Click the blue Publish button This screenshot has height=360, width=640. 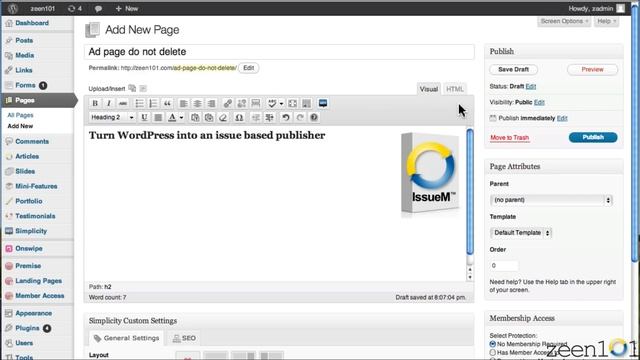pyautogui.click(x=593, y=137)
